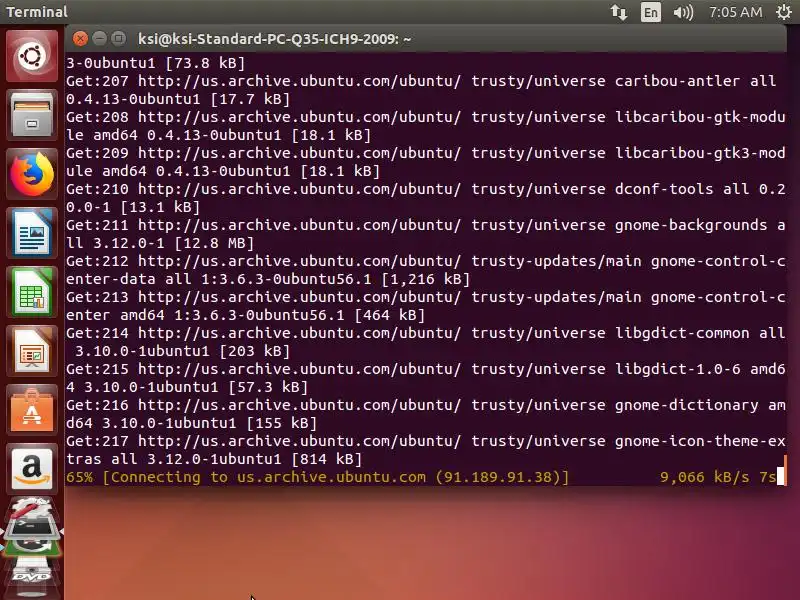The width and height of the screenshot is (800, 600).
Task: Open the session power menu icon
Action: tap(784, 12)
